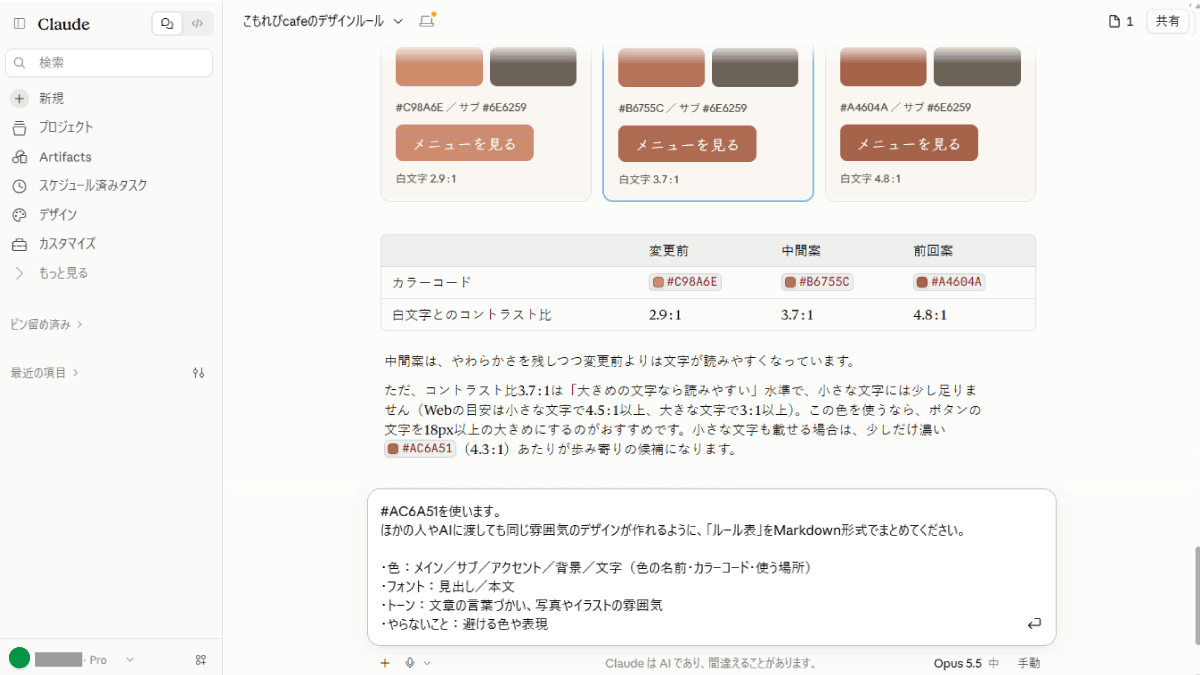Open the file count icon showing 1

pos(1121,21)
